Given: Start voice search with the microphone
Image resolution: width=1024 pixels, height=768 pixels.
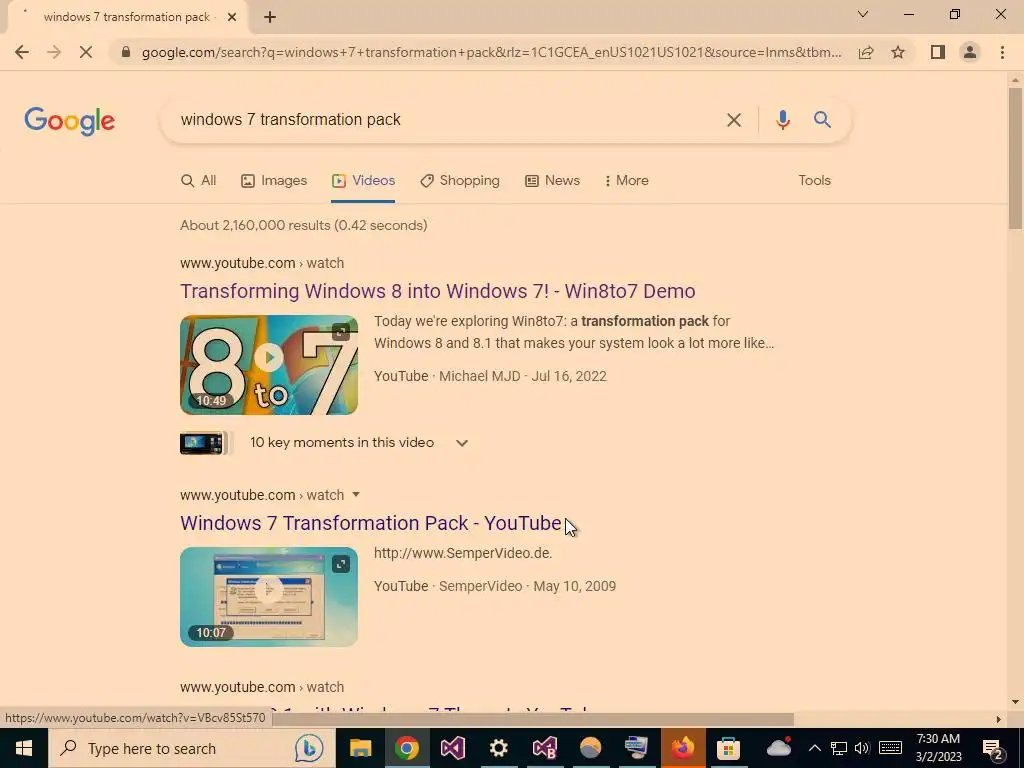Looking at the screenshot, I should 783,120.
